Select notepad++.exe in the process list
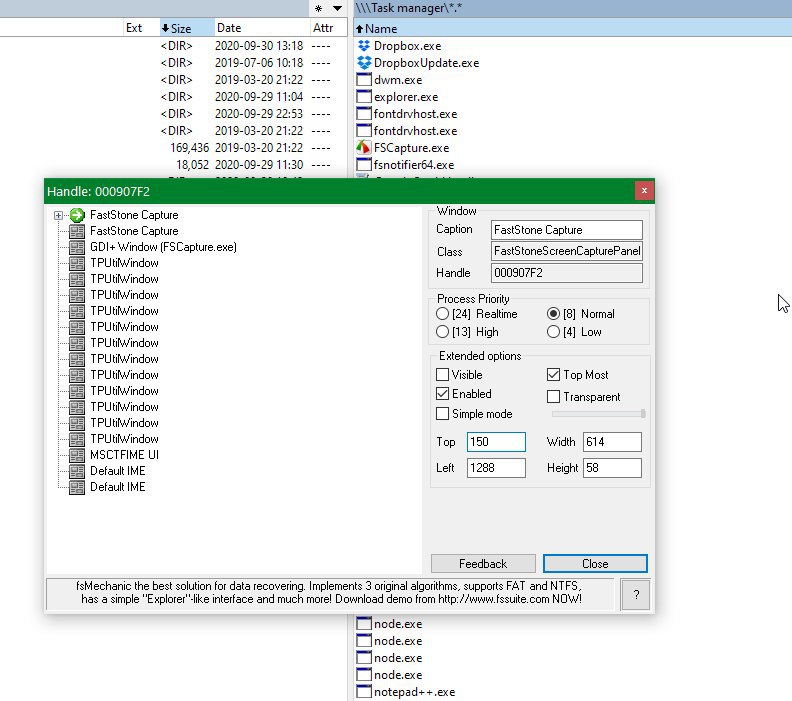 point(414,692)
